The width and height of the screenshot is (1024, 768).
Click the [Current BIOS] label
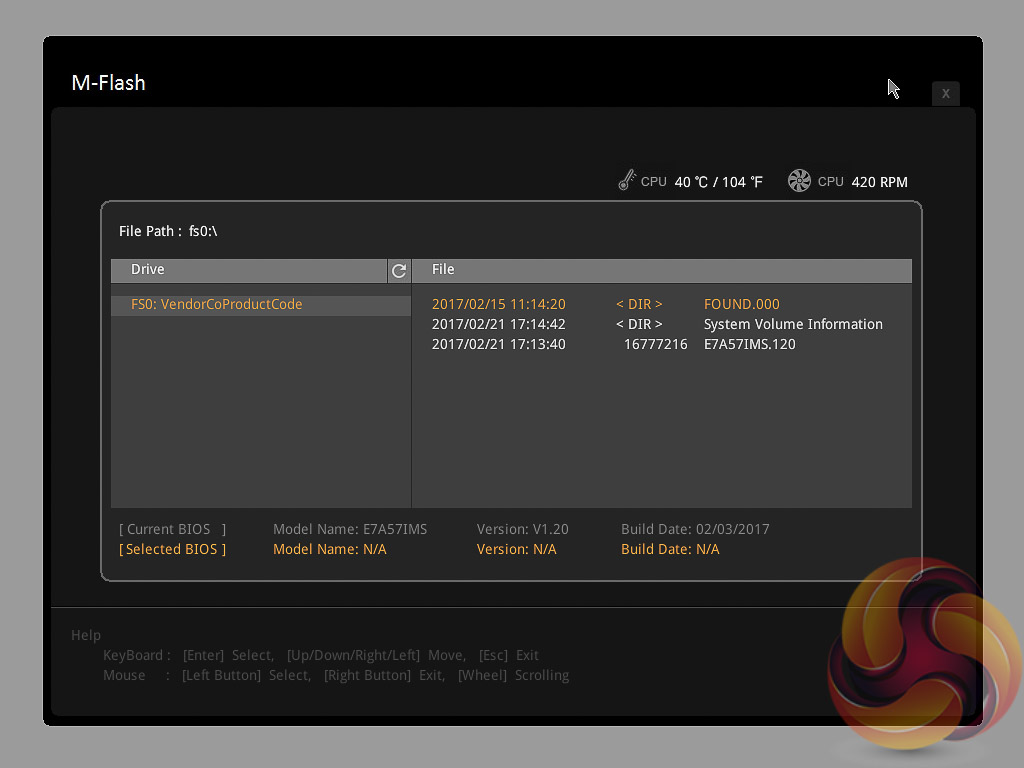click(173, 530)
